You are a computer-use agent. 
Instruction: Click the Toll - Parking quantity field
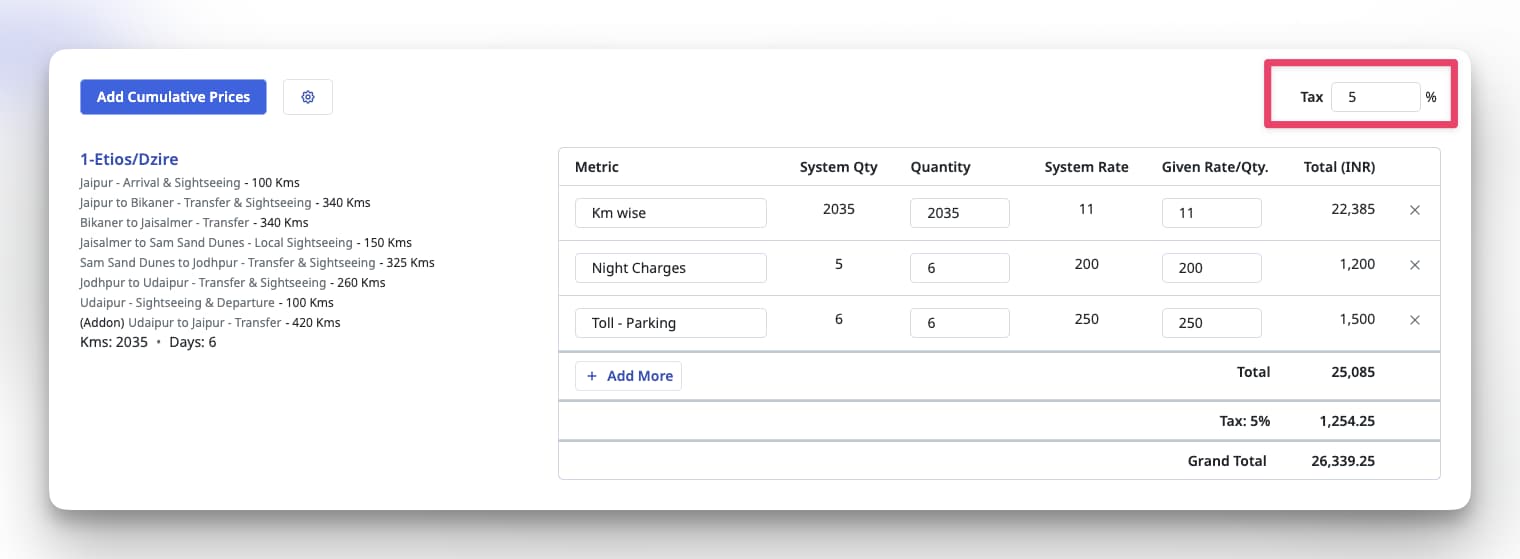coord(959,323)
